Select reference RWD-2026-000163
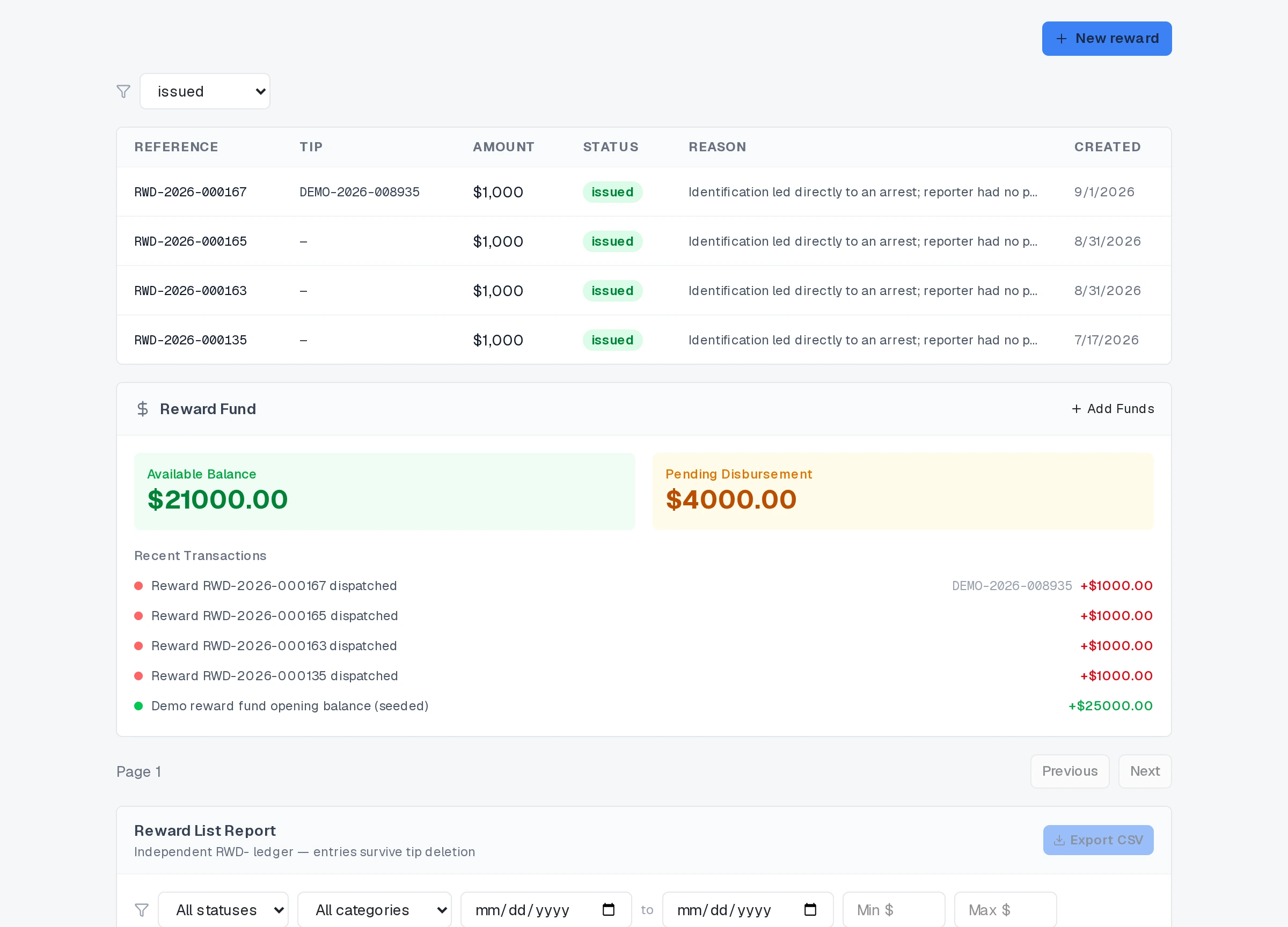 [191, 291]
